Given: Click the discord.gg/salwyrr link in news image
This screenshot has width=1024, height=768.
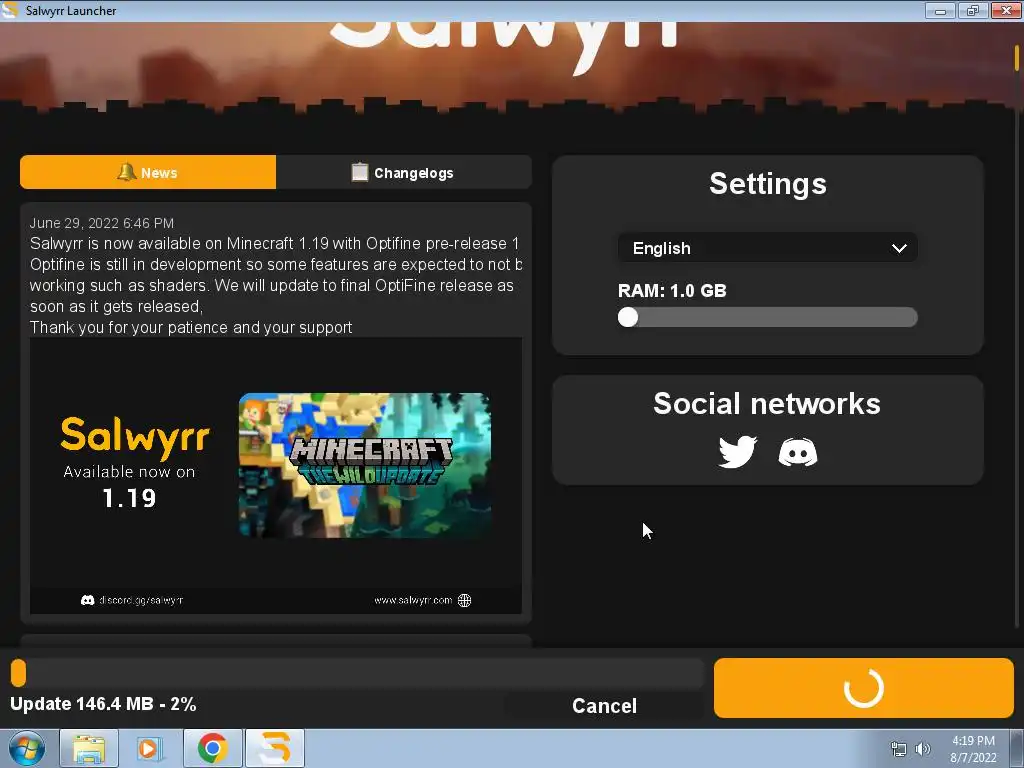Looking at the screenshot, I should (141, 600).
